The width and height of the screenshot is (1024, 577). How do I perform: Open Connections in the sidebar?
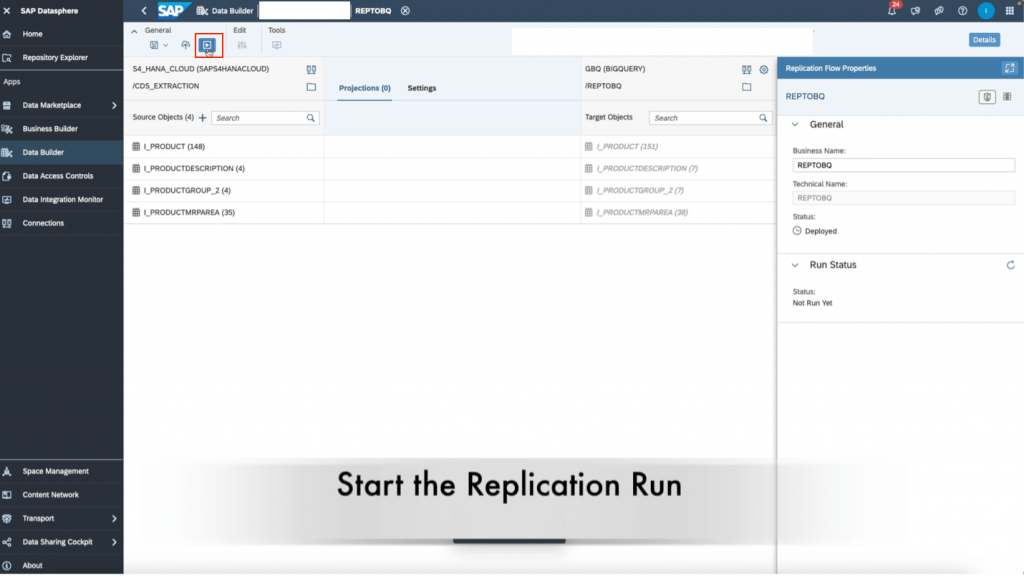pos(61,223)
